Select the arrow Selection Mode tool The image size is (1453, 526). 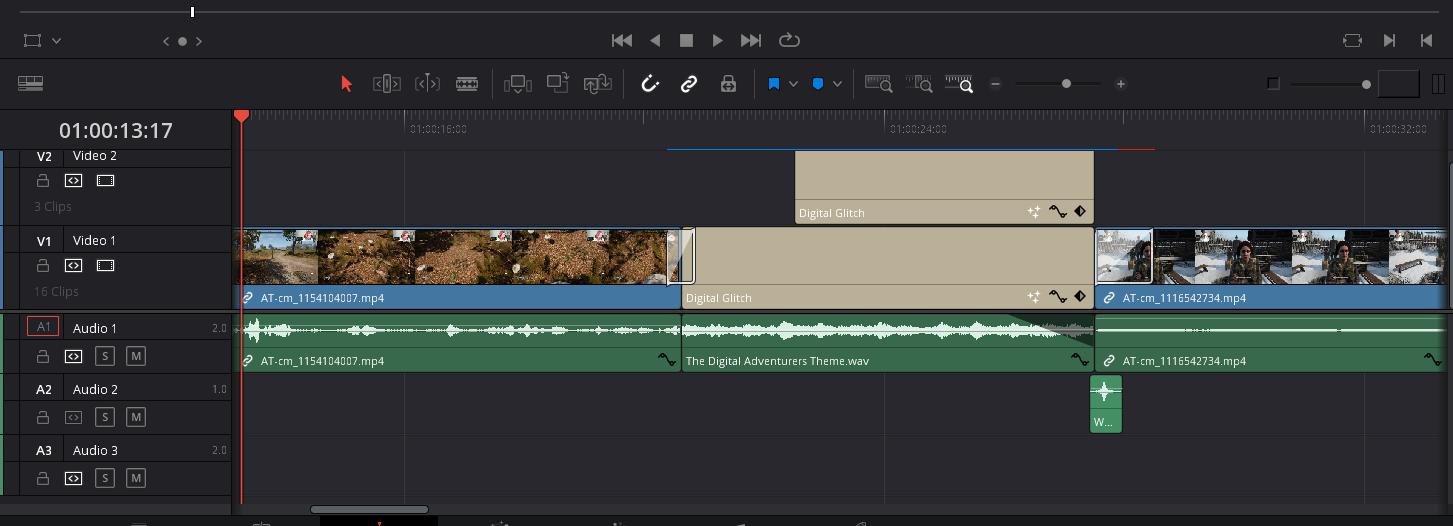(347, 84)
